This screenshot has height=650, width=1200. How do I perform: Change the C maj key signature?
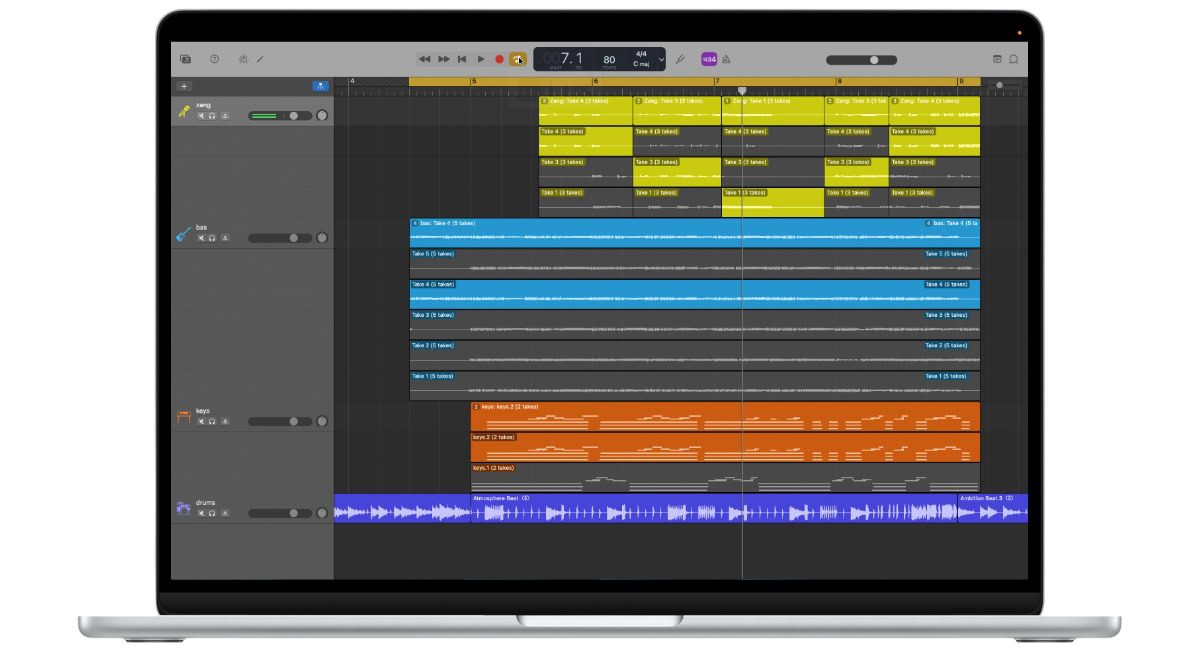coord(641,64)
